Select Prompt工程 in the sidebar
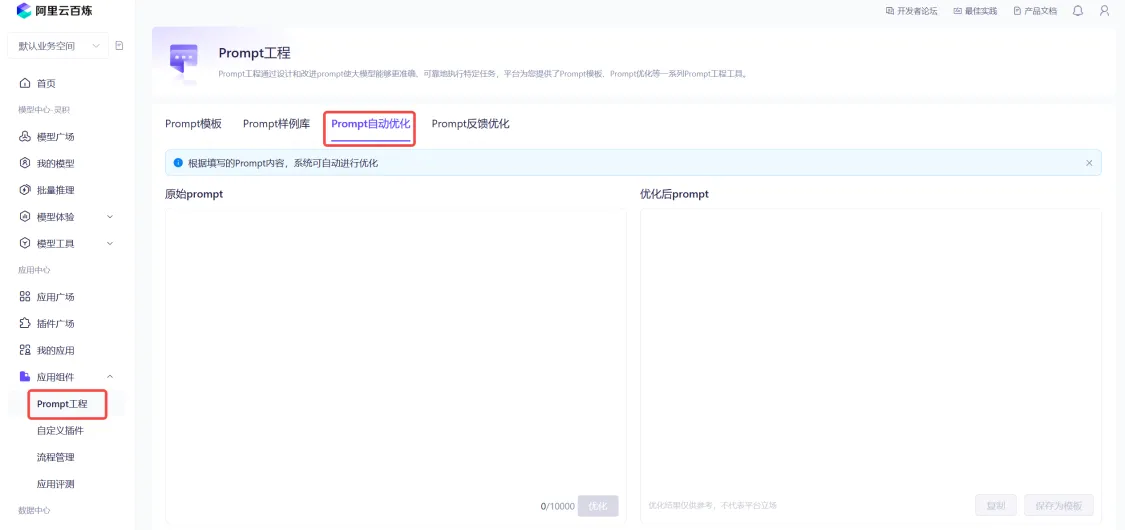The width and height of the screenshot is (1125, 530). (62, 404)
